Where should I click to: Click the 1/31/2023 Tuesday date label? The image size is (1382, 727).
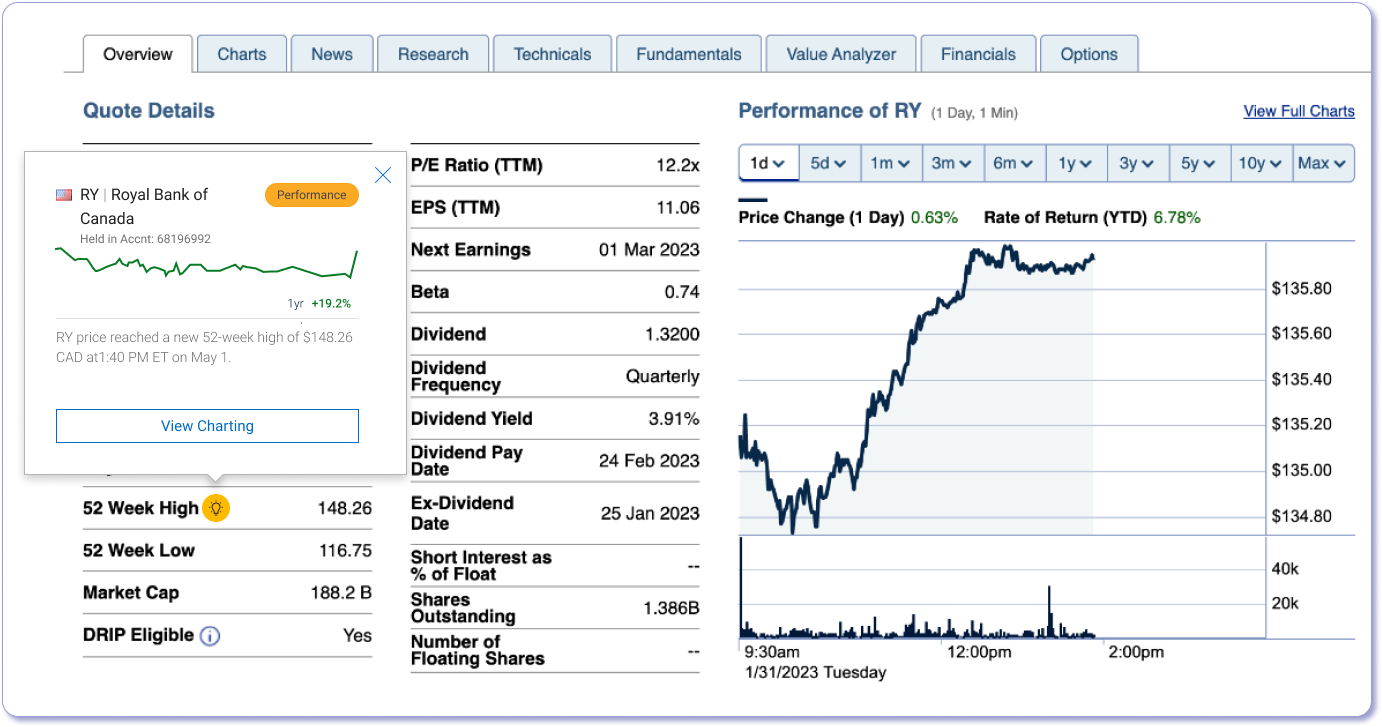pos(816,672)
